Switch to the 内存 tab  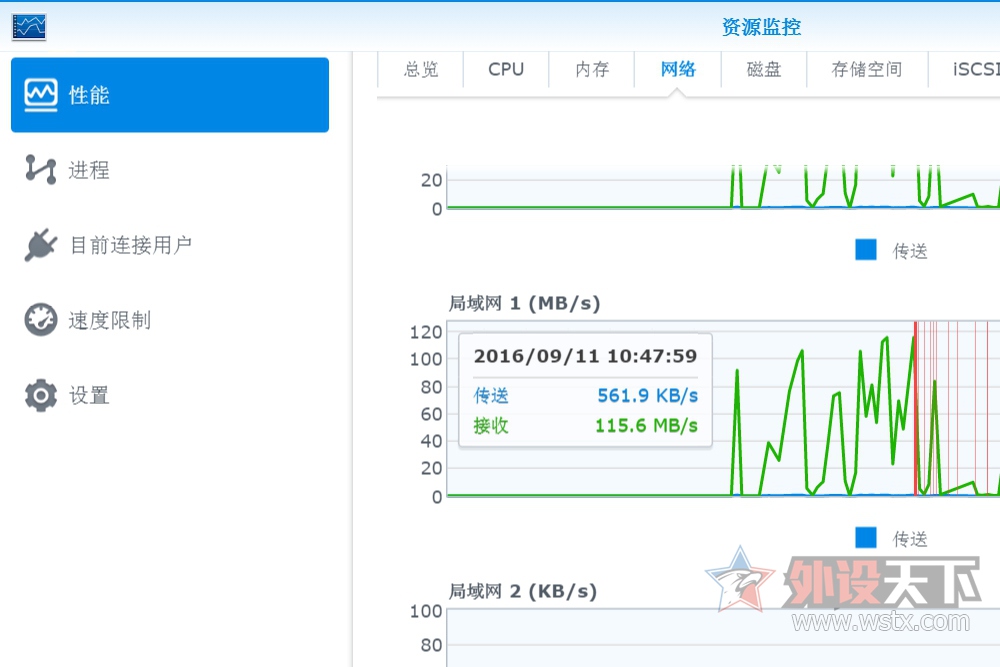592,70
